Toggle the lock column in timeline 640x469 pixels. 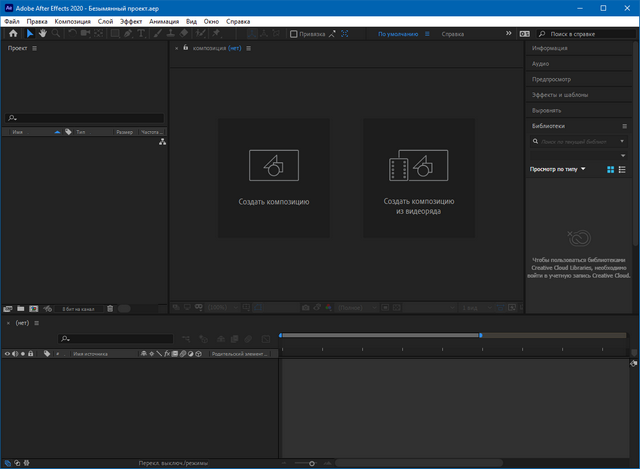tap(31, 354)
